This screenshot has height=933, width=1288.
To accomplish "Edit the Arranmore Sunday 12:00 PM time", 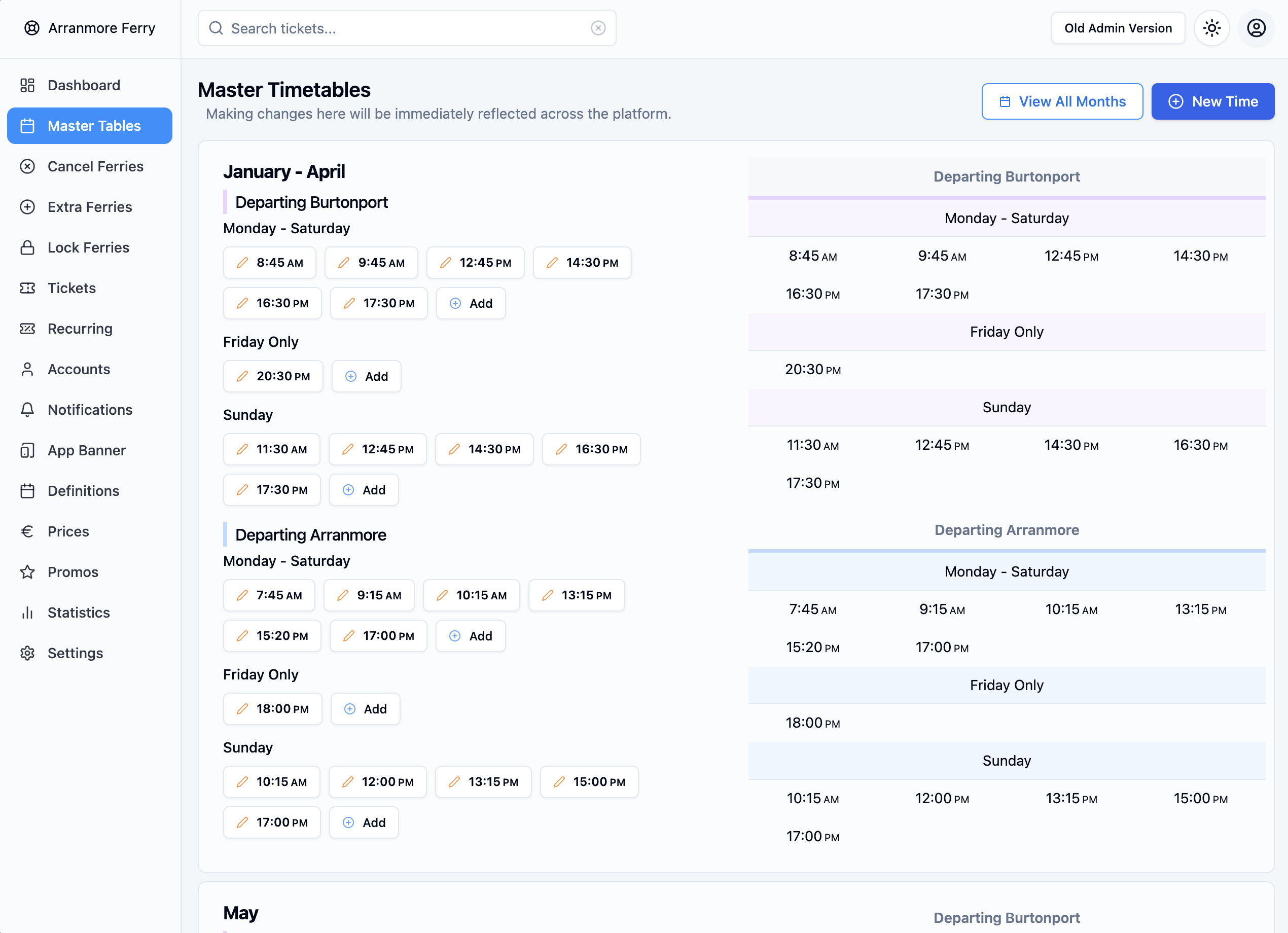I will pyautogui.click(x=378, y=782).
